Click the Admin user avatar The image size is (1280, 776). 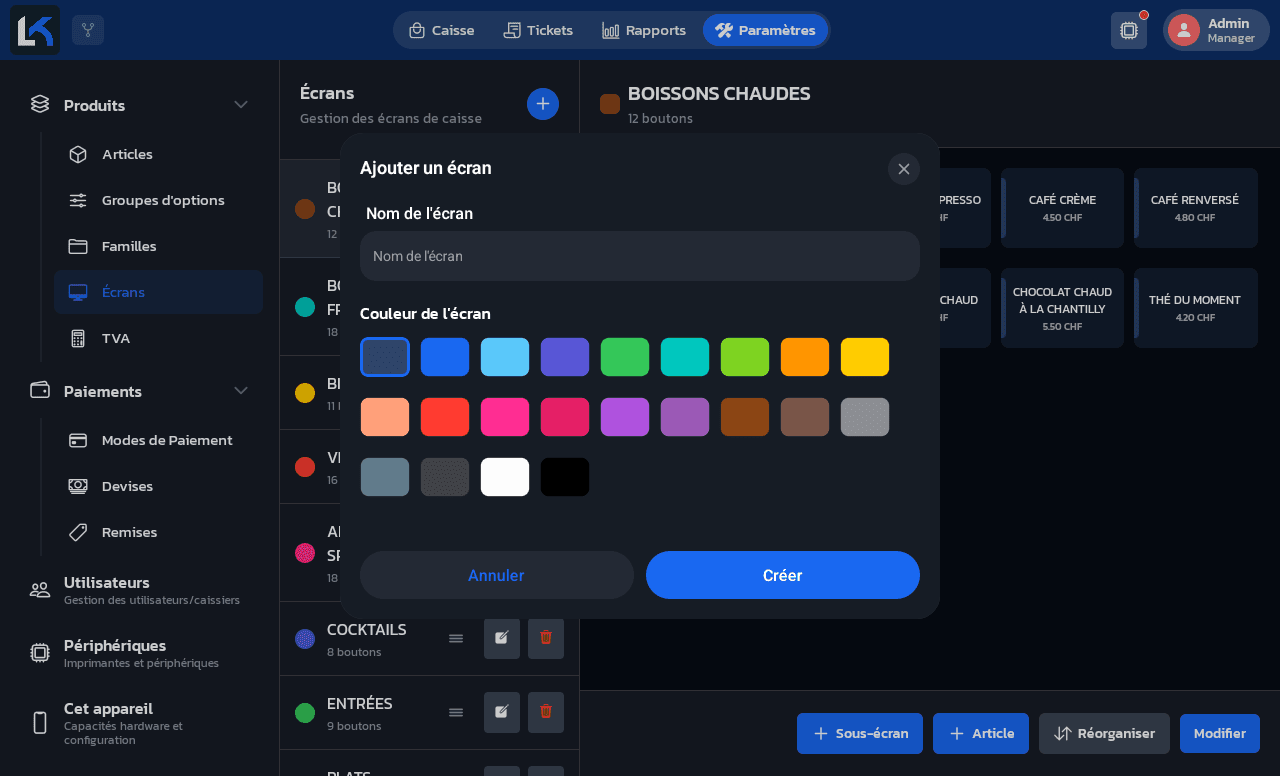(x=1184, y=30)
